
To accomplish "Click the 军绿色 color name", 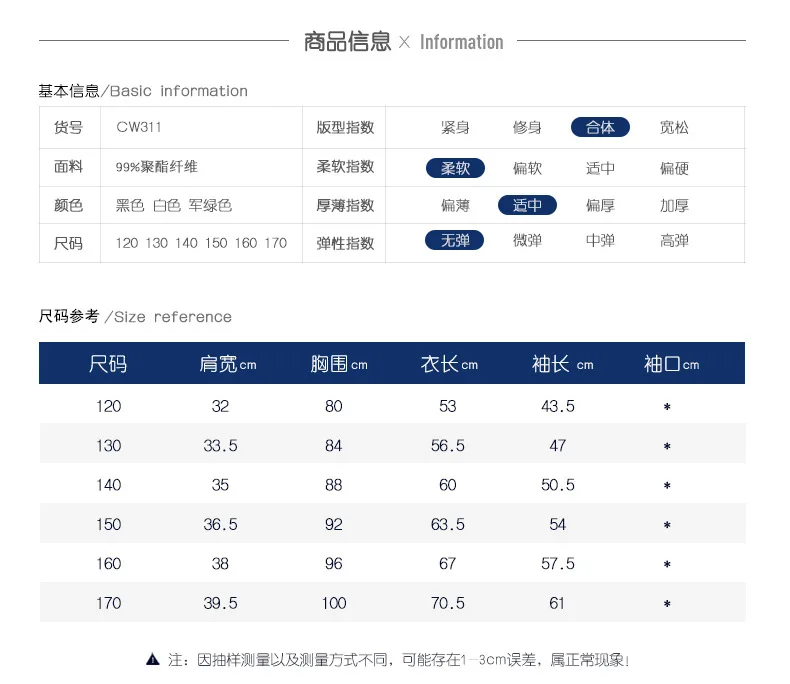I will click(210, 206).
